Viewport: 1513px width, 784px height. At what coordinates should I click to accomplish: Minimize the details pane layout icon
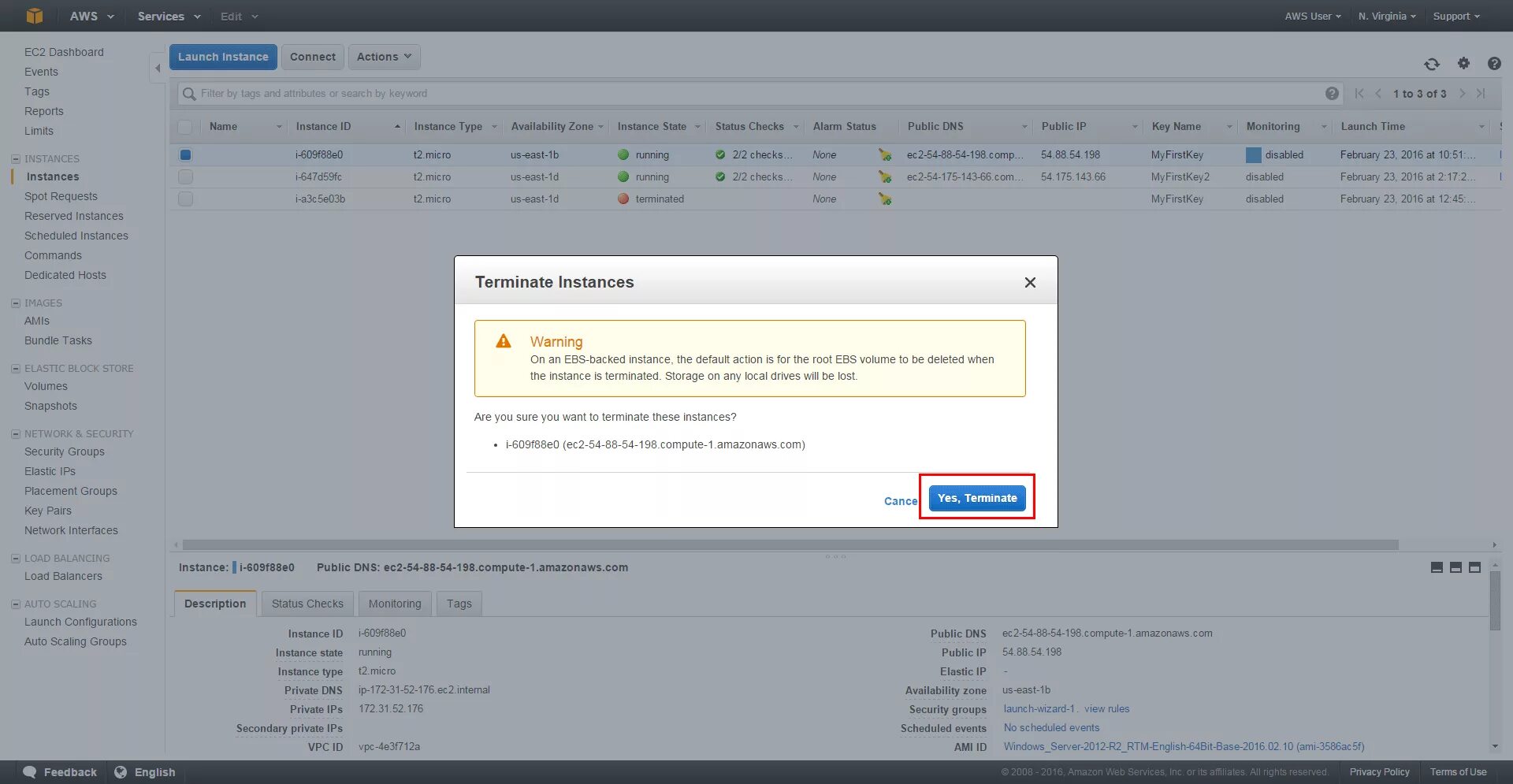[1437, 567]
